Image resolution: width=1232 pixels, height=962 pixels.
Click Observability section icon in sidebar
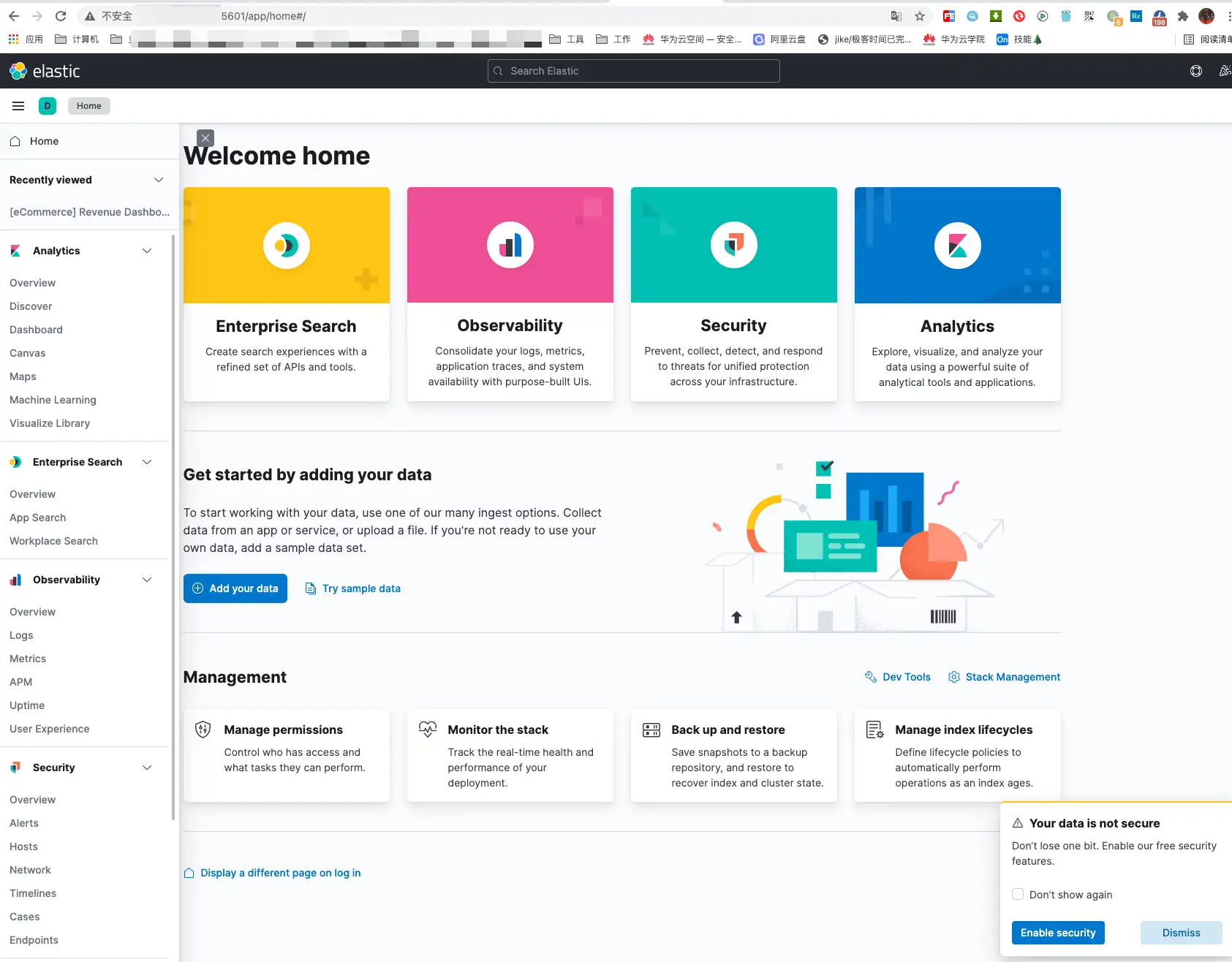[15, 580]
